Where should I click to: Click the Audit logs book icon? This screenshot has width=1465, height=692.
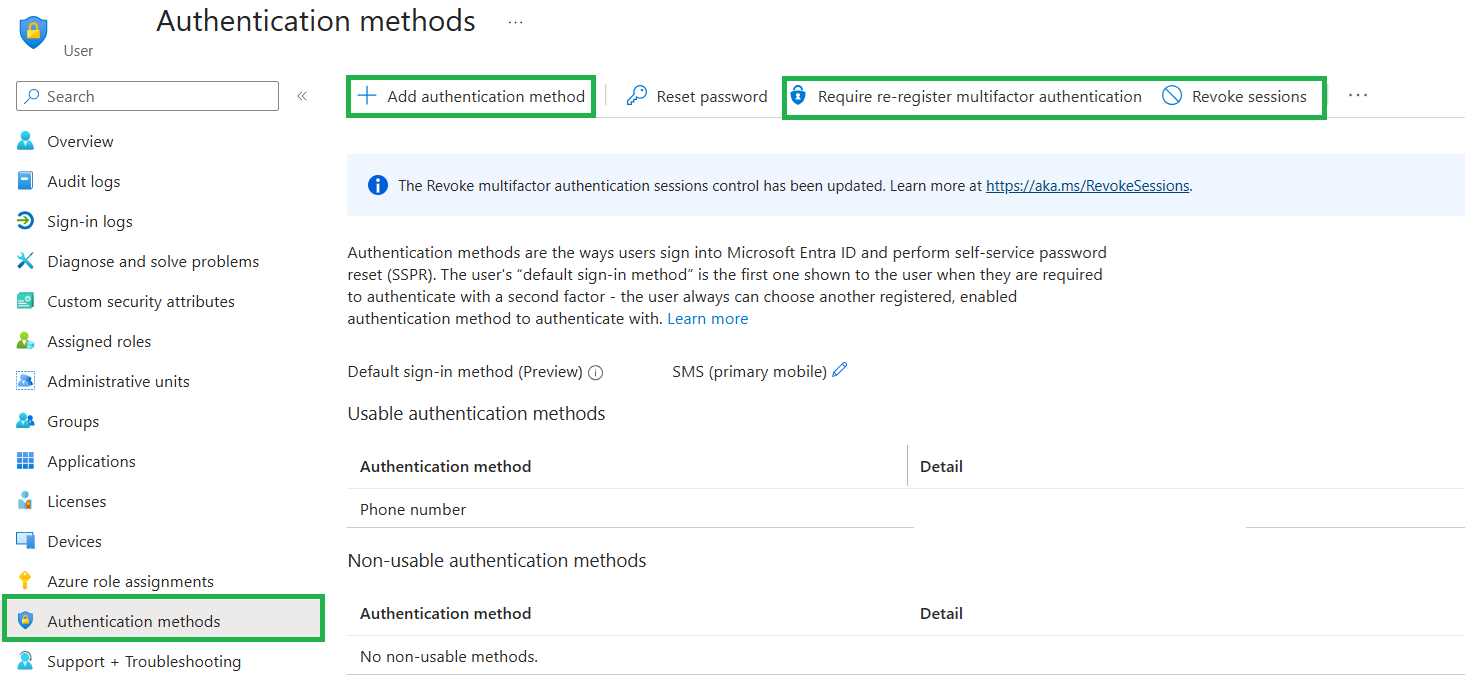click(26, 181)
